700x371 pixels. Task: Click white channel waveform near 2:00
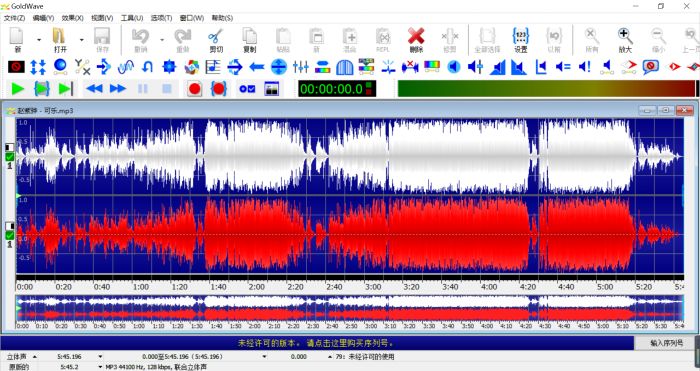point(257,156)
